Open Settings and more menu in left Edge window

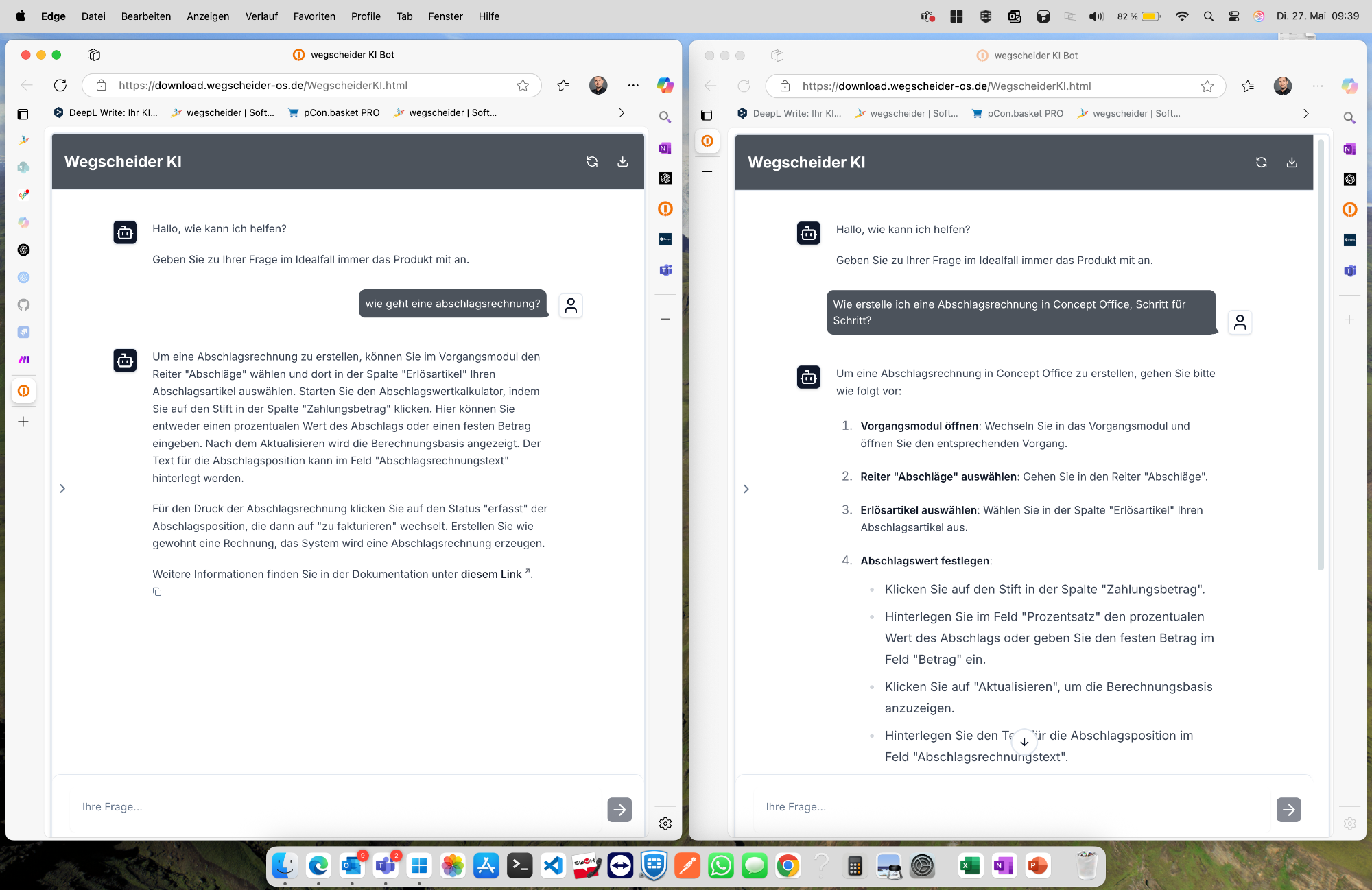click(x=633, y=85)
